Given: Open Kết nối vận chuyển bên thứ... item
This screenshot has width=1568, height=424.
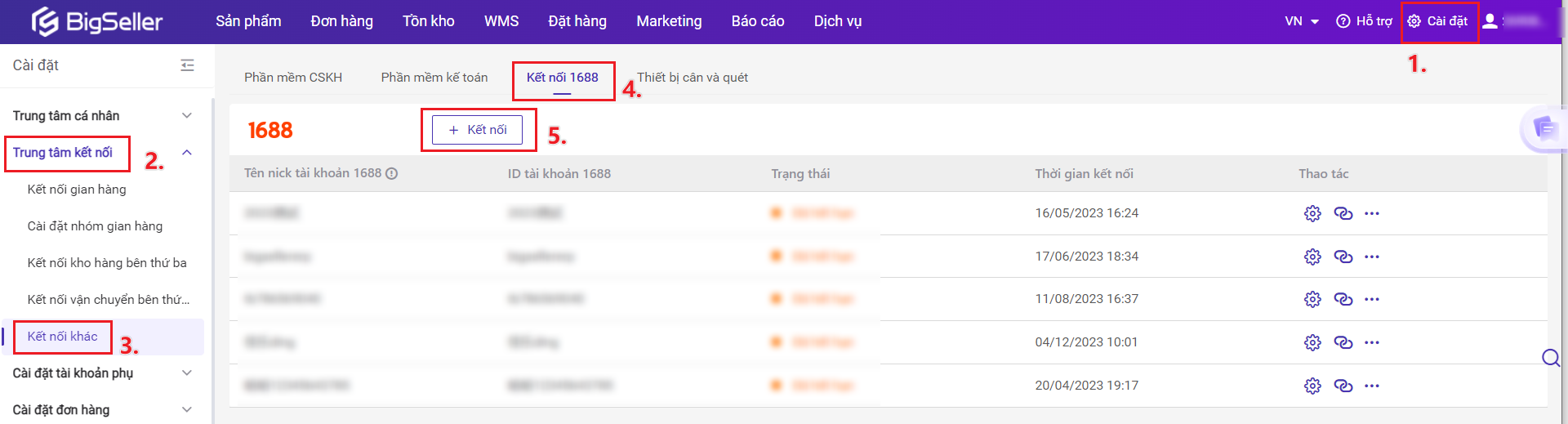Looking at the screenshot, I should 109,300.
